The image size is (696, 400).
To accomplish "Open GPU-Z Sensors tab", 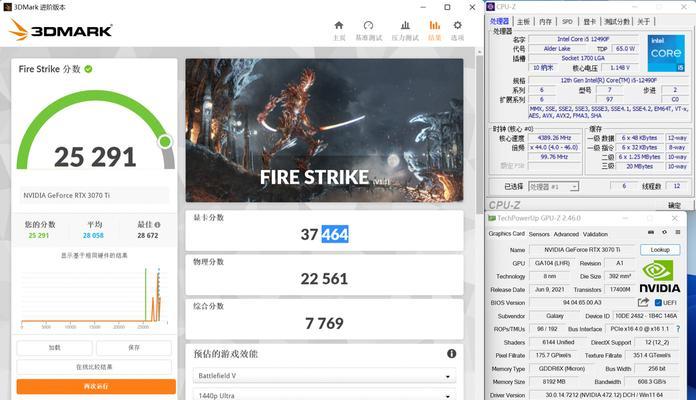I will (x=539, y=234).
